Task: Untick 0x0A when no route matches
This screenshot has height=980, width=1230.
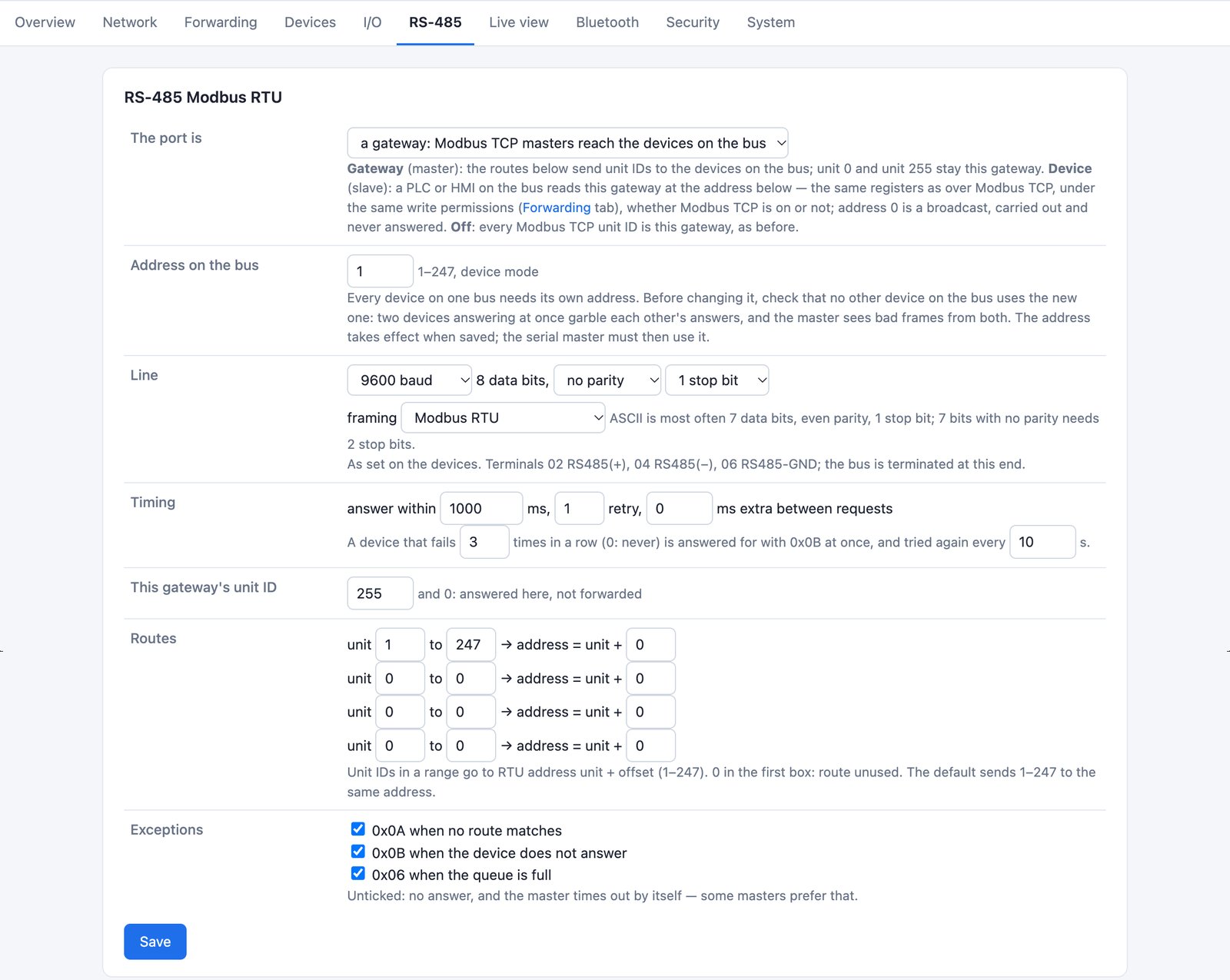Action: pyautogui.click(x=357, y=829)
